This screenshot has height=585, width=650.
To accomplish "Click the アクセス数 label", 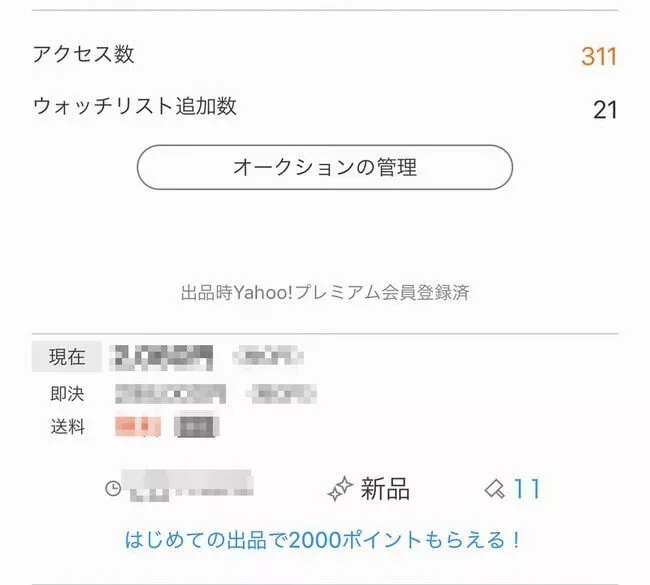I will pyautogui.click(x=84, y=55).
